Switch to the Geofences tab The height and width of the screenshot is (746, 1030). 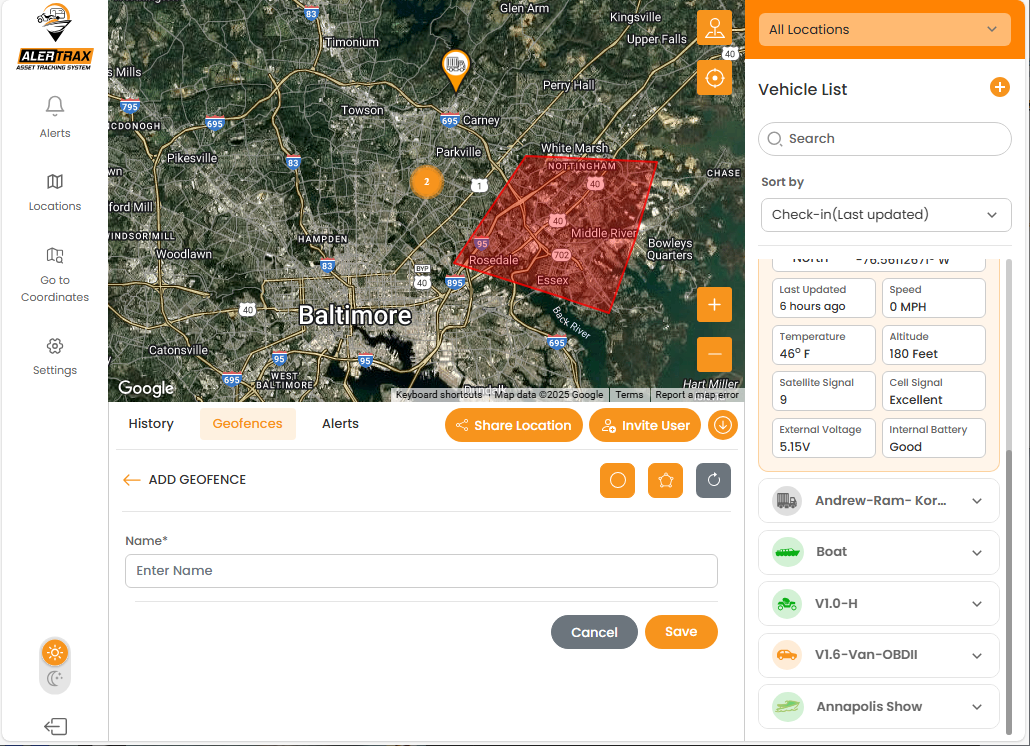tap(248, 424)
